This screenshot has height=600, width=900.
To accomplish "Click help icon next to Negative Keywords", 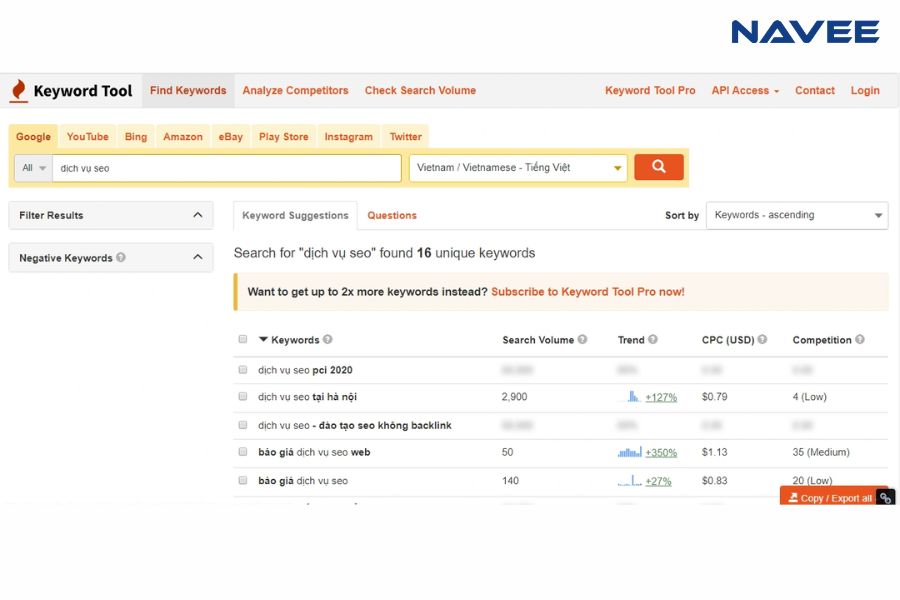I will click(121, 257).
